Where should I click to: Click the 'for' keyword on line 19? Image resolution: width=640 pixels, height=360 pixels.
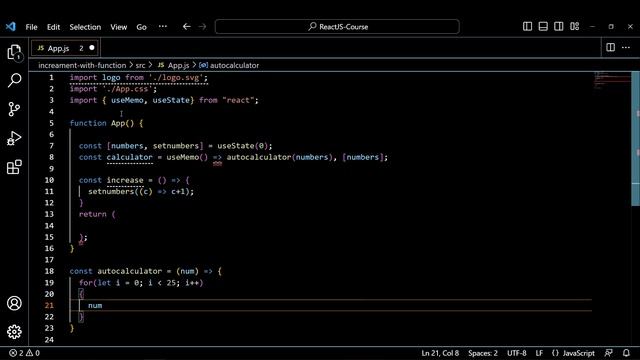pos(86,282)
